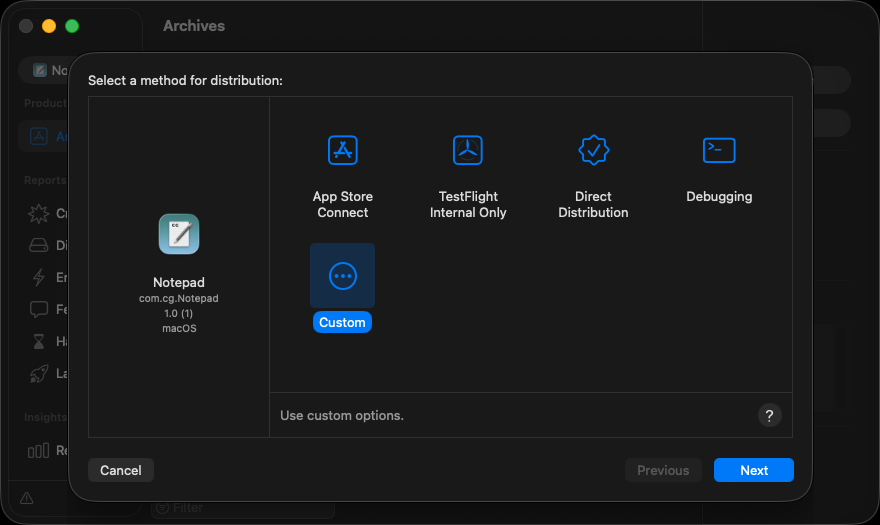Open help with the question mark button
The height and width of the screenshot is (525, 880).
click(x=769, y=416)
